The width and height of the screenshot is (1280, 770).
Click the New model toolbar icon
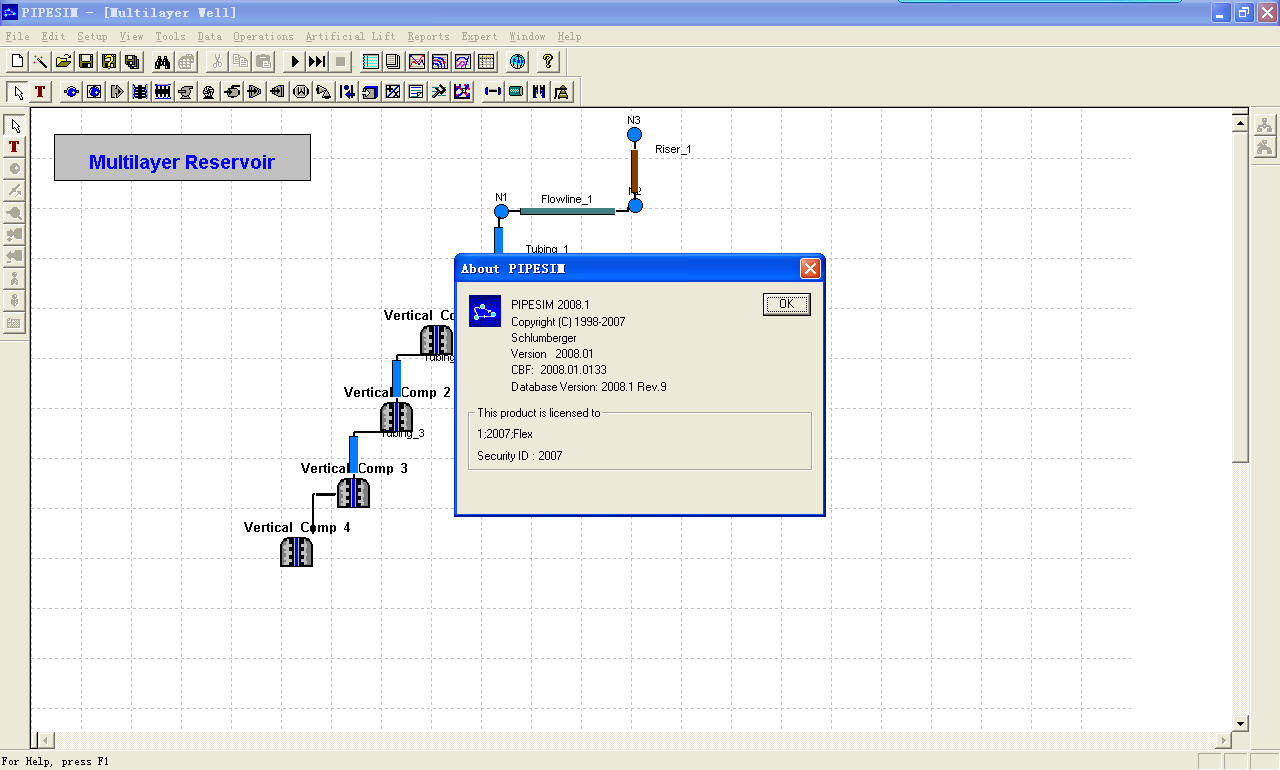pos(17,61)
